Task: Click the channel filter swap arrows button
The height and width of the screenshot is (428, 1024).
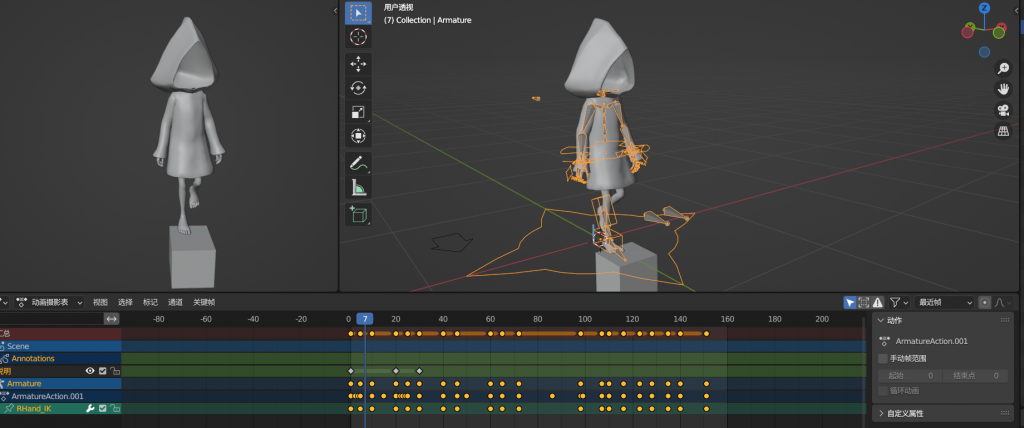Action: tap(112, 319)
